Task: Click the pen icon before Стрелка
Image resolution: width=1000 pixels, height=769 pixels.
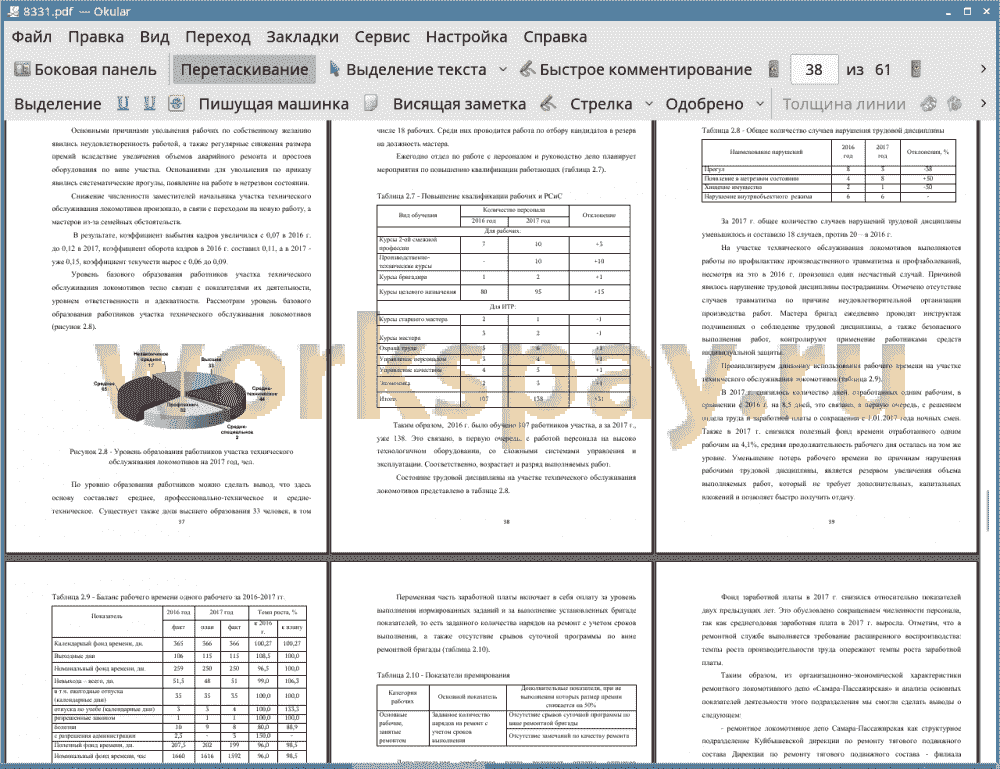Action: 548,103
